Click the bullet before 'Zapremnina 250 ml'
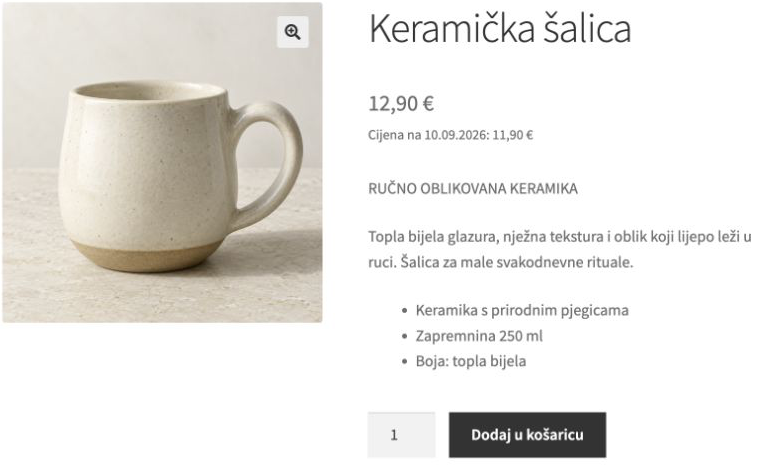Image resolution: width=782 pixels, height=476 pixels. (404, 336)
